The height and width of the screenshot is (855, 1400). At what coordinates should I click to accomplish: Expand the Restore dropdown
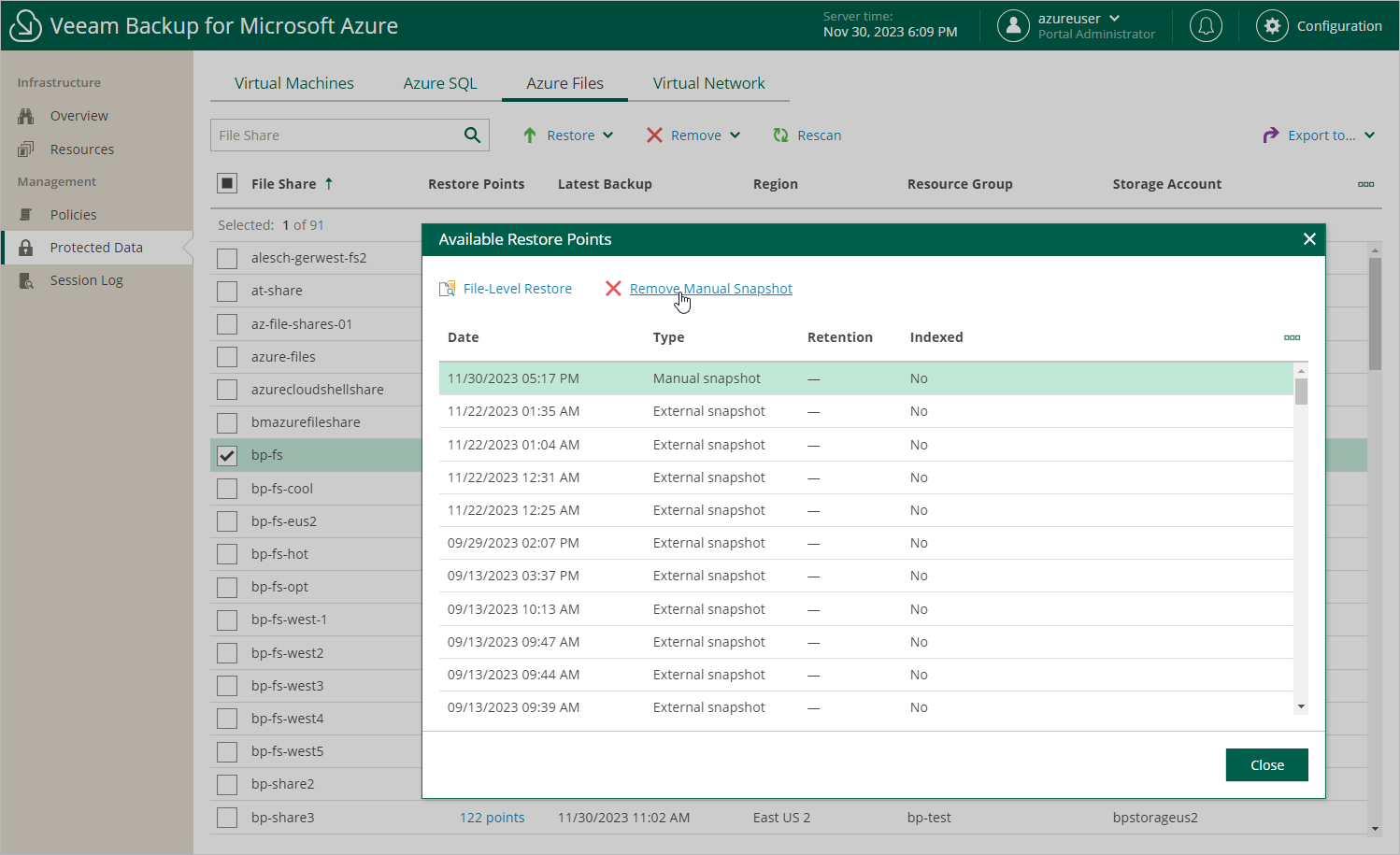(x=608, y=135)
